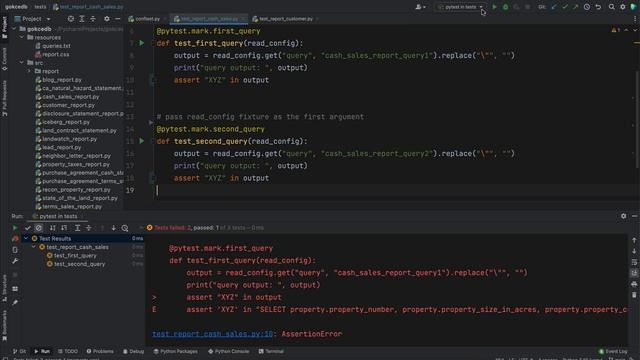Open the Problems tool window tab
640x360 pixels.
(100, 351)
